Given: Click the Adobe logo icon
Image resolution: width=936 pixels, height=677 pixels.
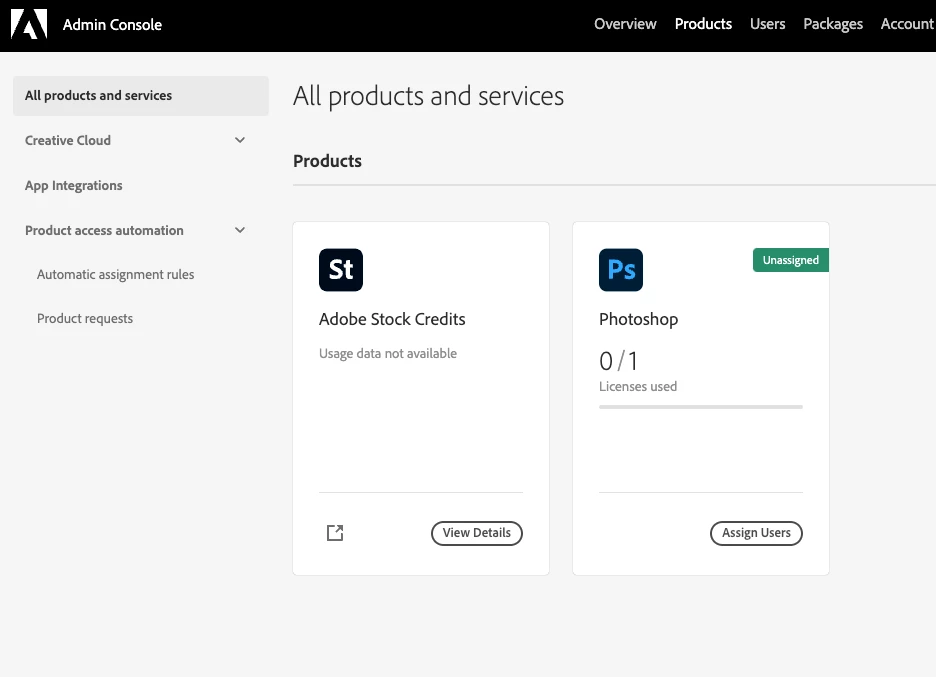Looking at the screenshot, I should point(29,24).
